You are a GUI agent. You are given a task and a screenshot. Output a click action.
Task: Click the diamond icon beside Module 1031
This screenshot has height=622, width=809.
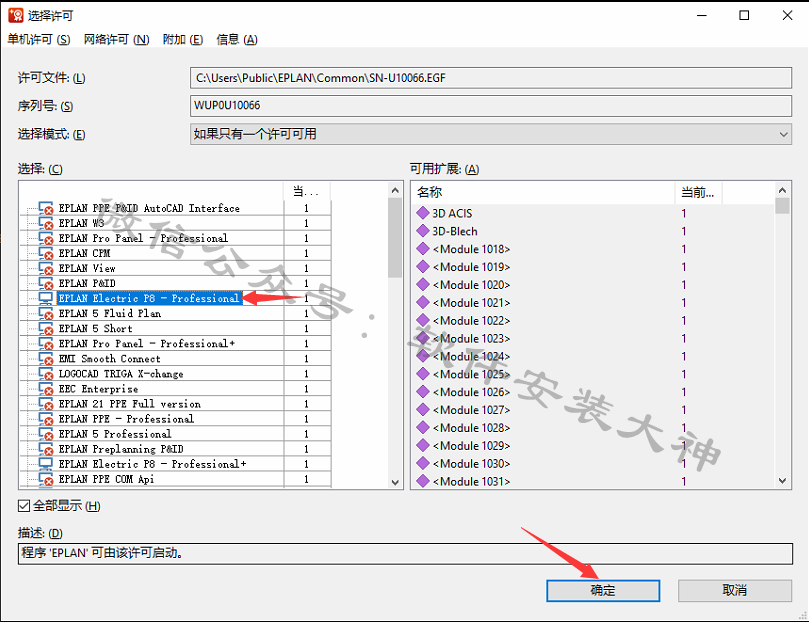pos(423,481)
